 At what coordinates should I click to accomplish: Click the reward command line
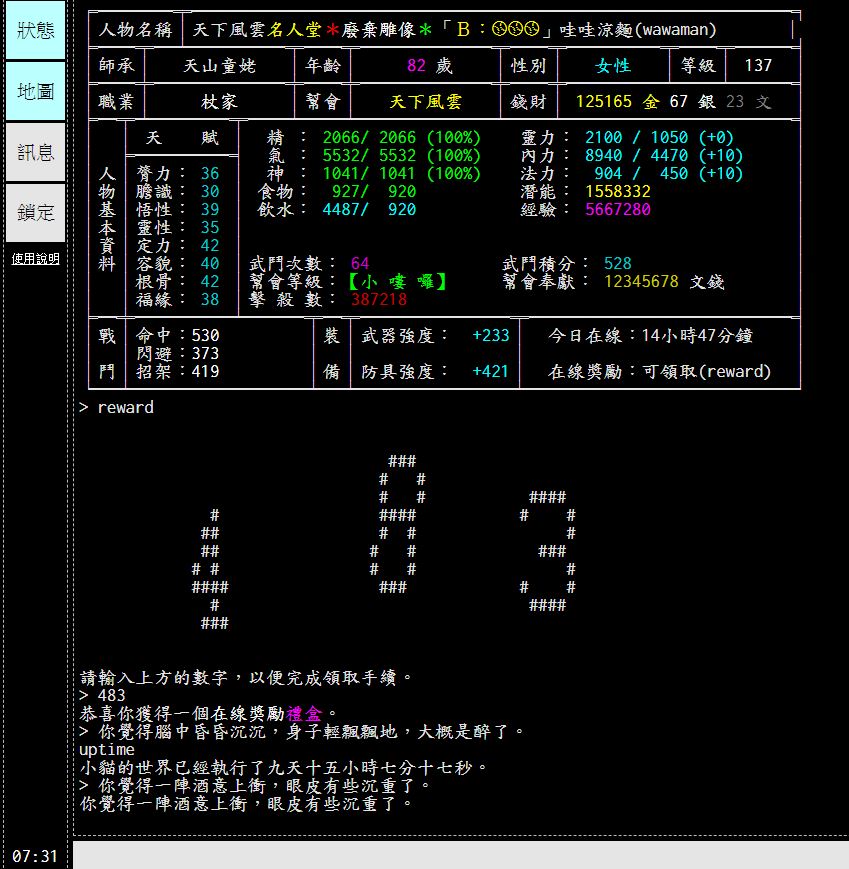(x=116, y=407)
